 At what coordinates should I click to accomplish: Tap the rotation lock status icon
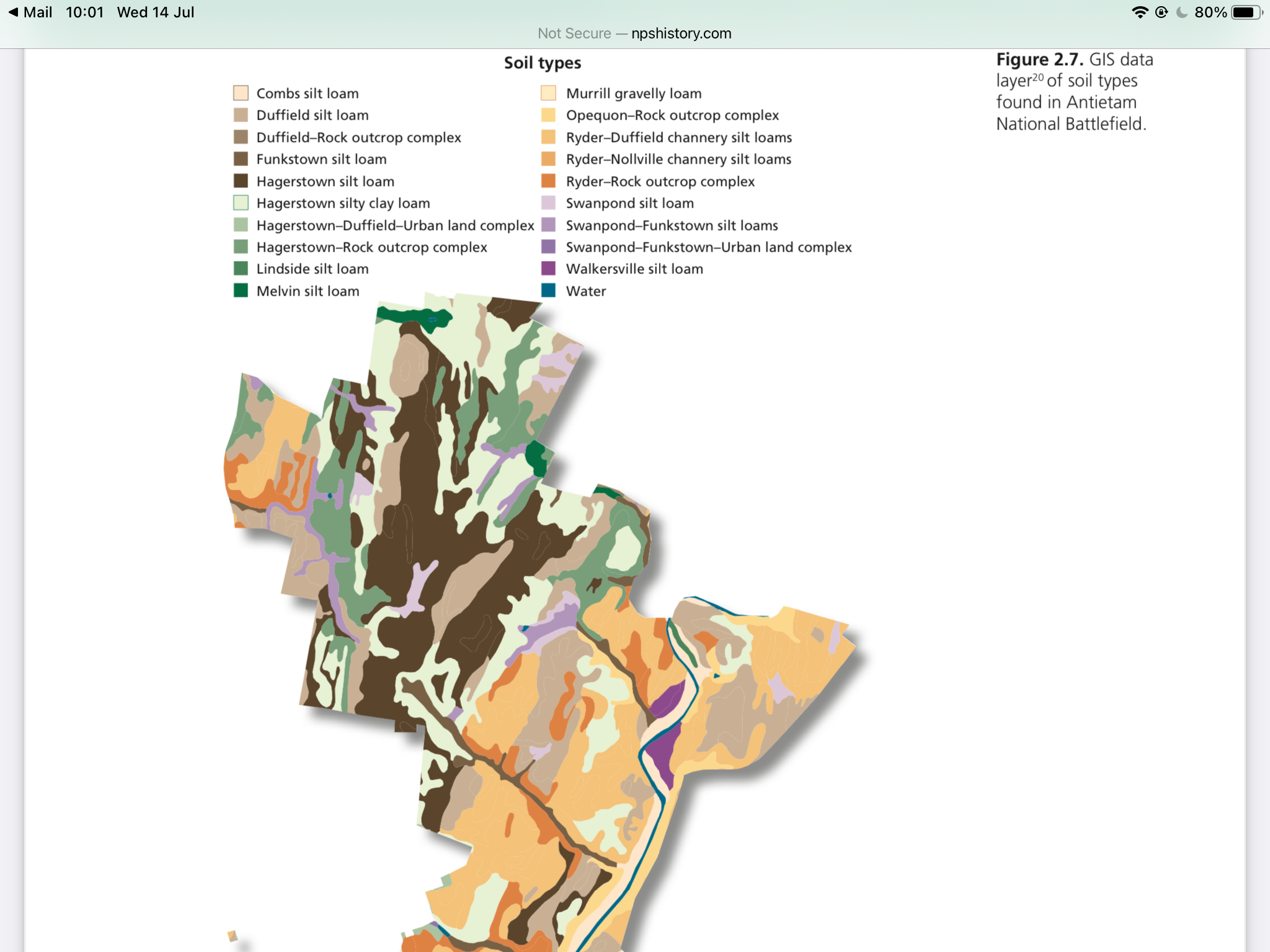(1161, 12)
